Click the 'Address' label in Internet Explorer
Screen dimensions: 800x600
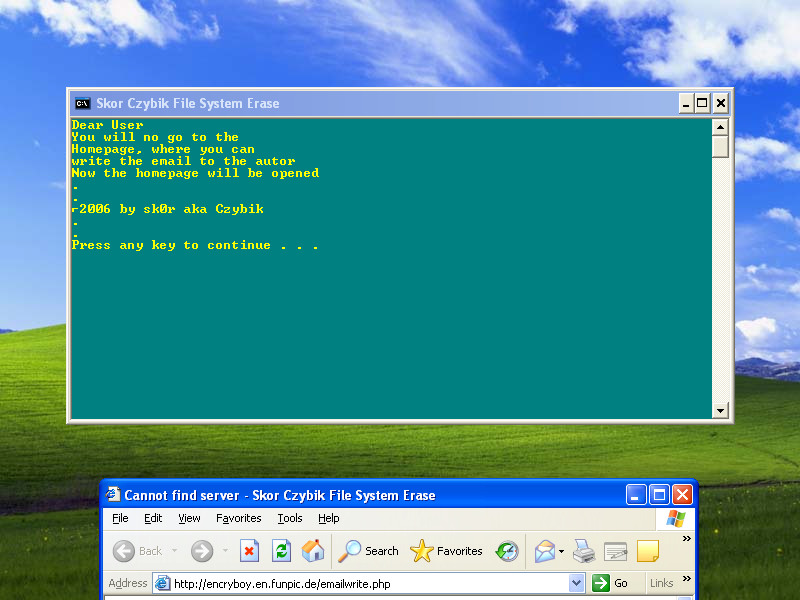pyautogui.click(x=128, y=583)
